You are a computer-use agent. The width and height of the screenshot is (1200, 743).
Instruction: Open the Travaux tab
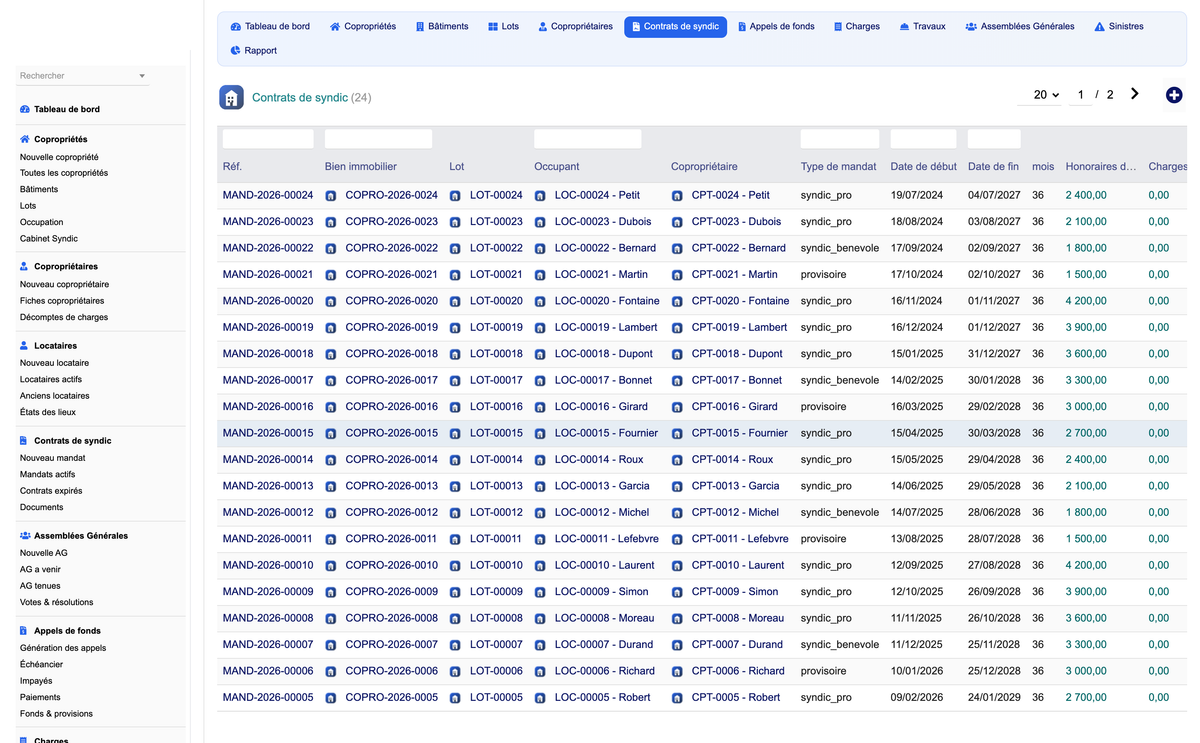922,27
